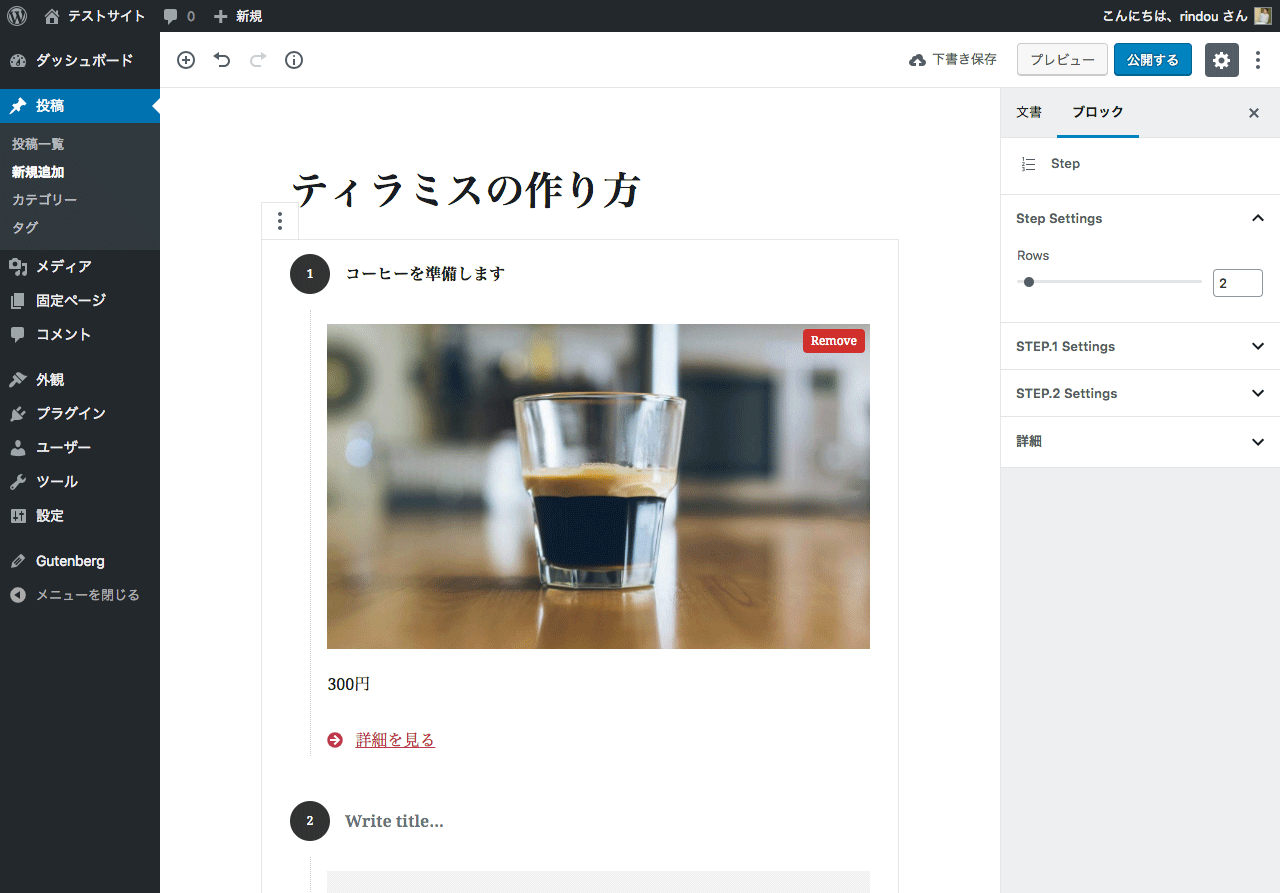This screenshot has height=893, width=1280.
Task: Click step 1 title コーヒーを準備します
Action: (x=425, y=274)
